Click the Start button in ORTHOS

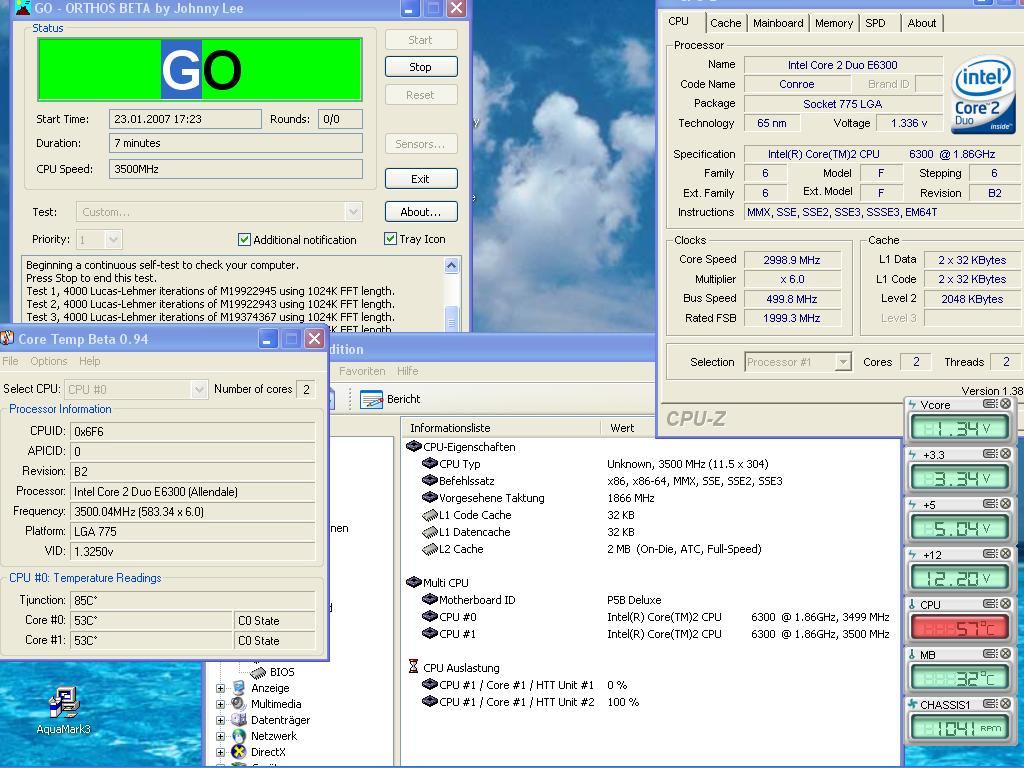(421, 40)
